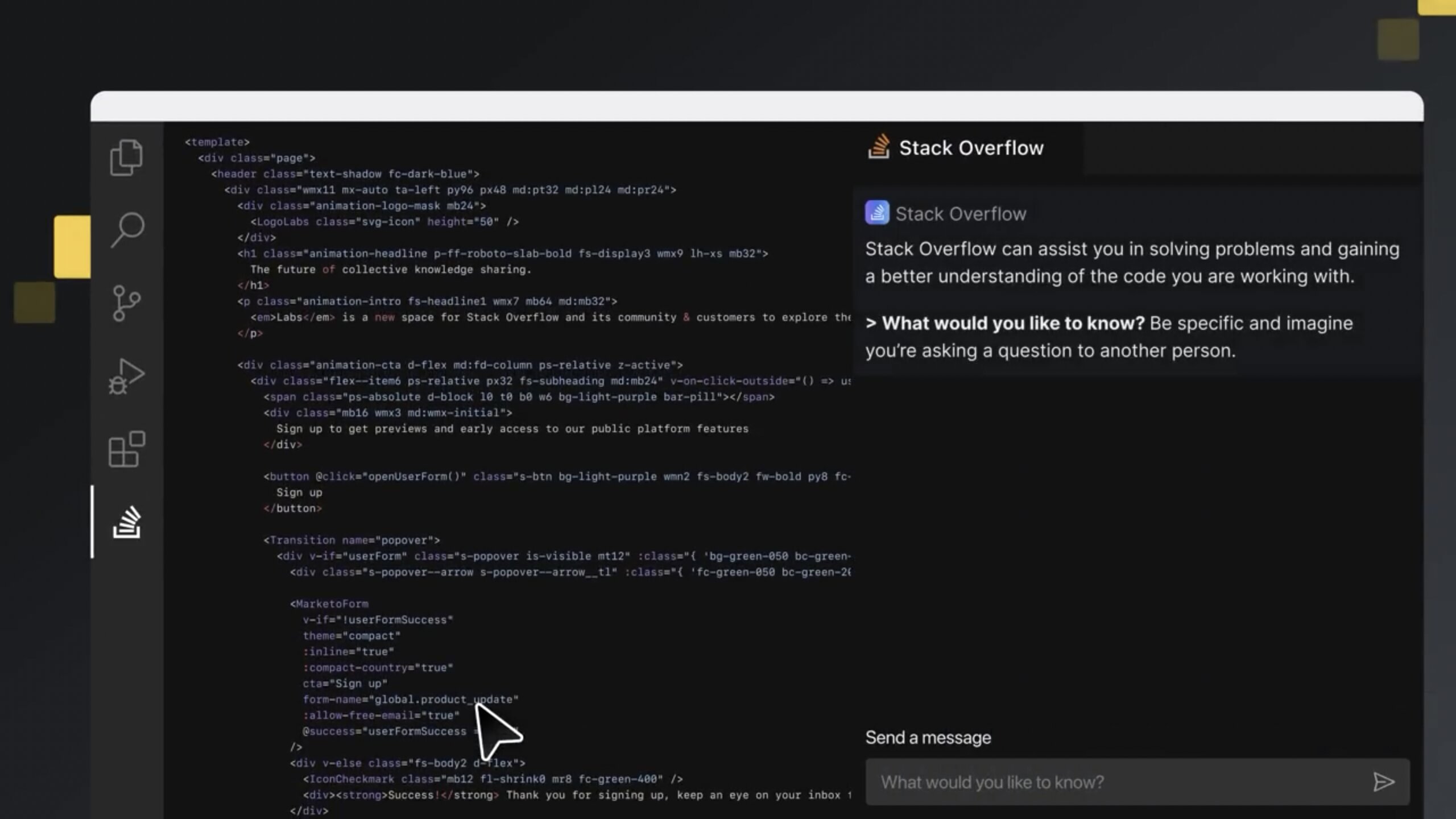Click the '<Transition name="popover">' line
This screenshot has width=1456, height=819.
[352, 540]
